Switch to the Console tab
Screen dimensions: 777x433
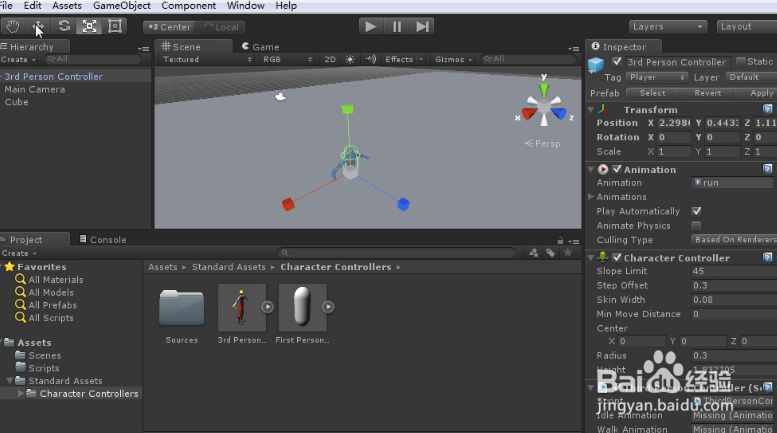(103, 240)
